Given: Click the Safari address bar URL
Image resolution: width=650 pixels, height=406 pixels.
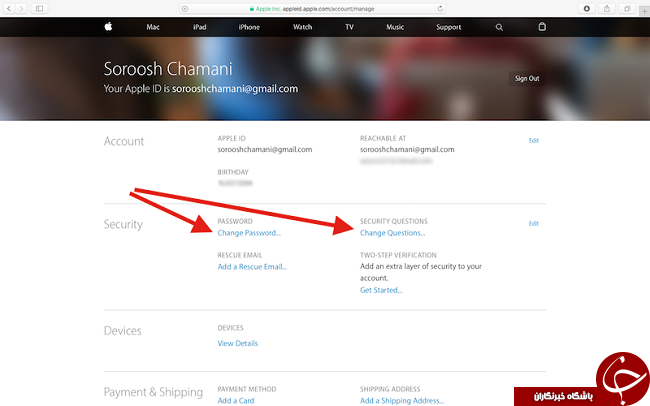Looking at the screenshot, I should click(328, 9).
